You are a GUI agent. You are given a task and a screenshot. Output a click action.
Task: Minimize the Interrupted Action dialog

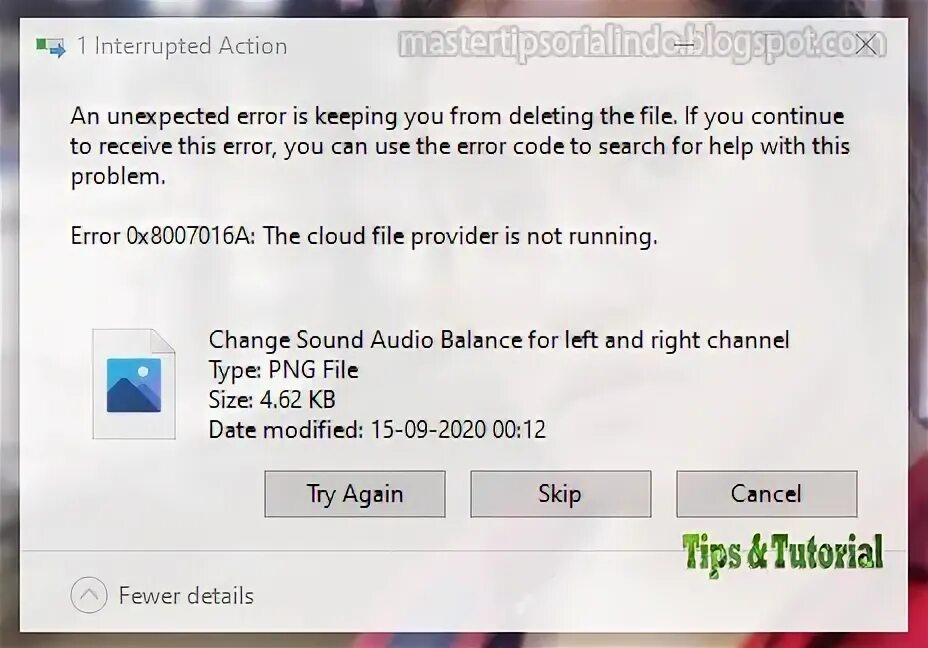coord(684,44)
